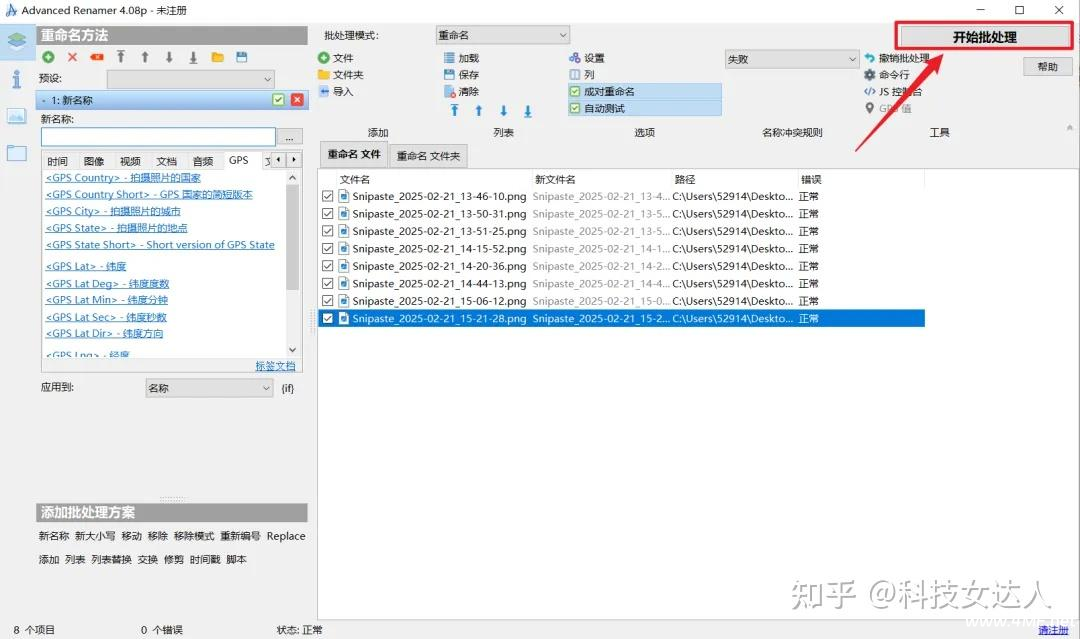Switch to the 重命名 文件夹 tab

428,156
